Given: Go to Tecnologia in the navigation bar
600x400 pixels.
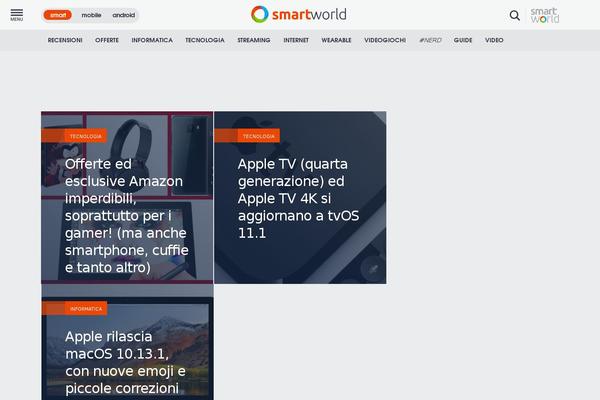Looking at the screenshot, I should click(205, 40).
